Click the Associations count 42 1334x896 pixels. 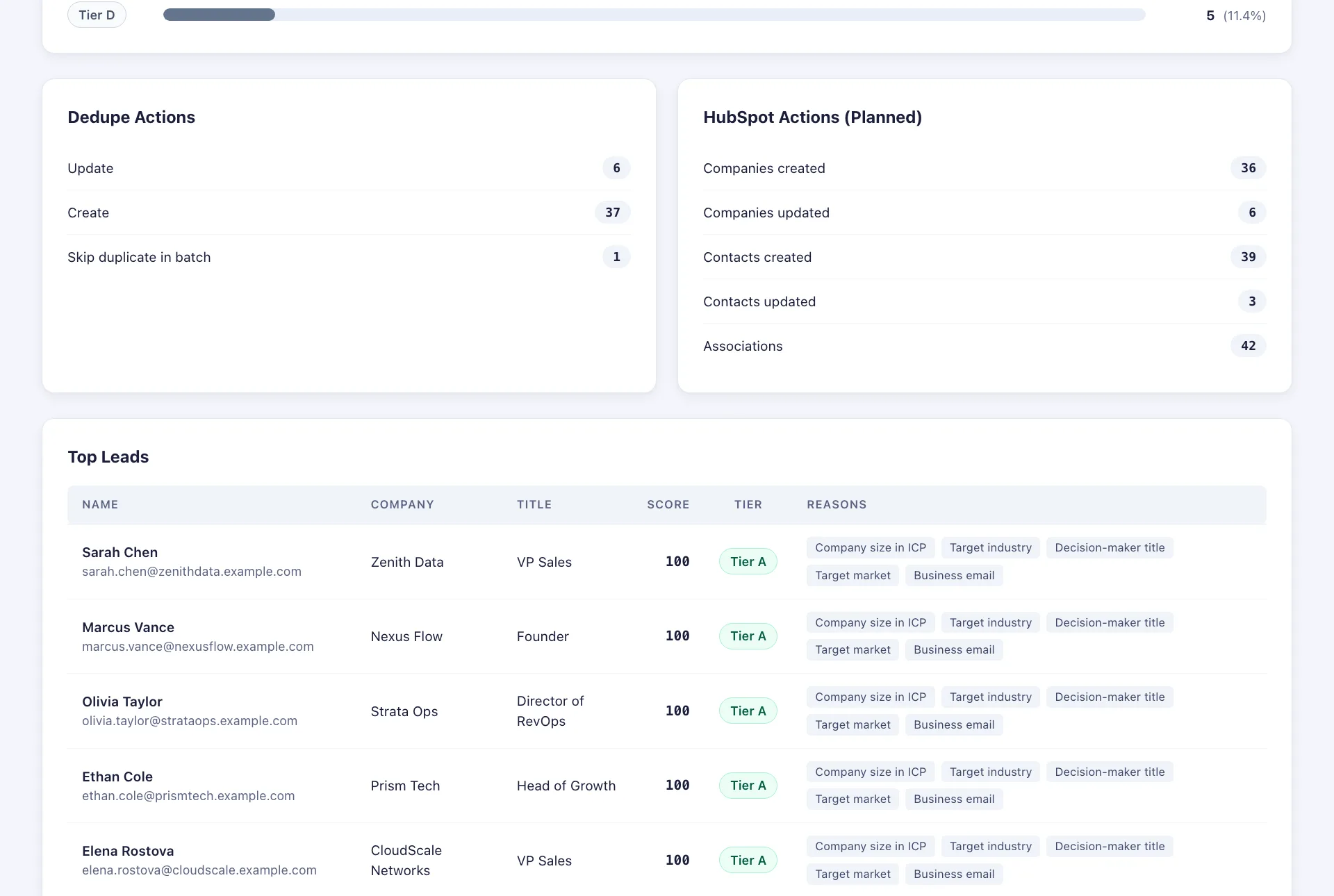pos(1248,346)
